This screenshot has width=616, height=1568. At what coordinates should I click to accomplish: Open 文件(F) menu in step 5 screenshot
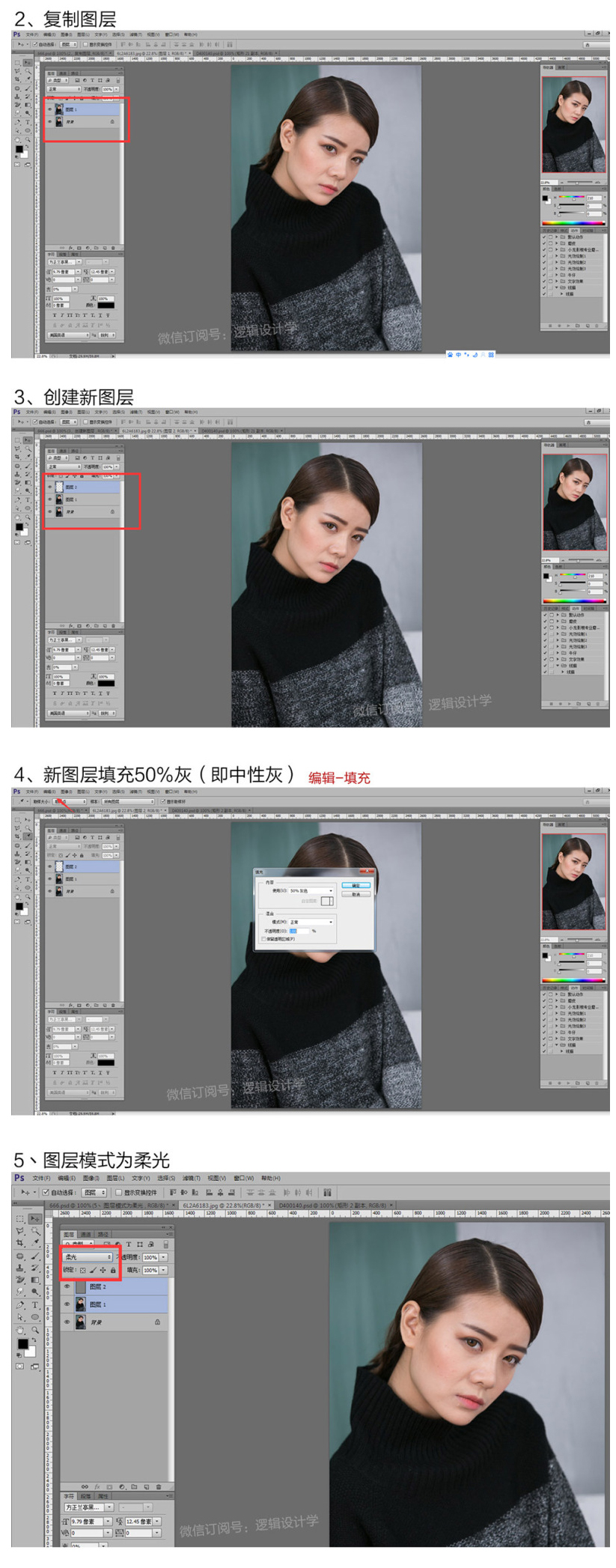tap(41, 1178)
